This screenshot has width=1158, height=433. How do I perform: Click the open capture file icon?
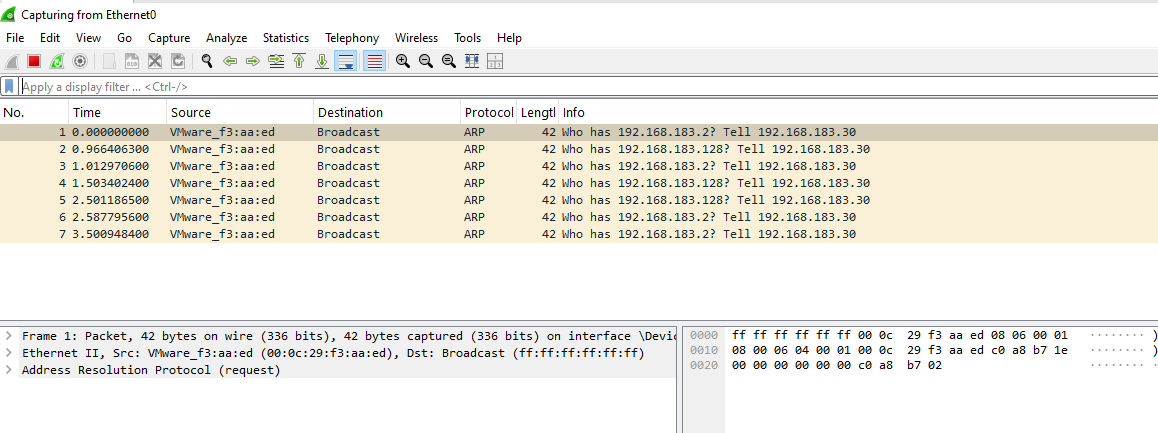(109, 61)
